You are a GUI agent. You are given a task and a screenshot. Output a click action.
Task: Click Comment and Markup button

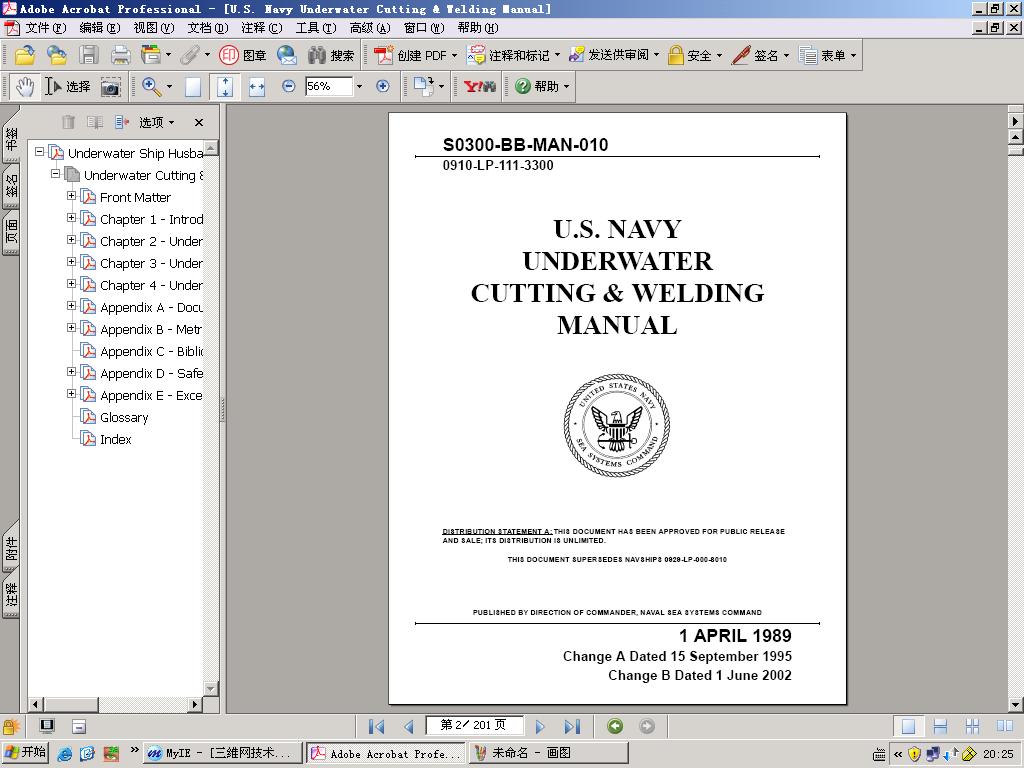point(513,56)
